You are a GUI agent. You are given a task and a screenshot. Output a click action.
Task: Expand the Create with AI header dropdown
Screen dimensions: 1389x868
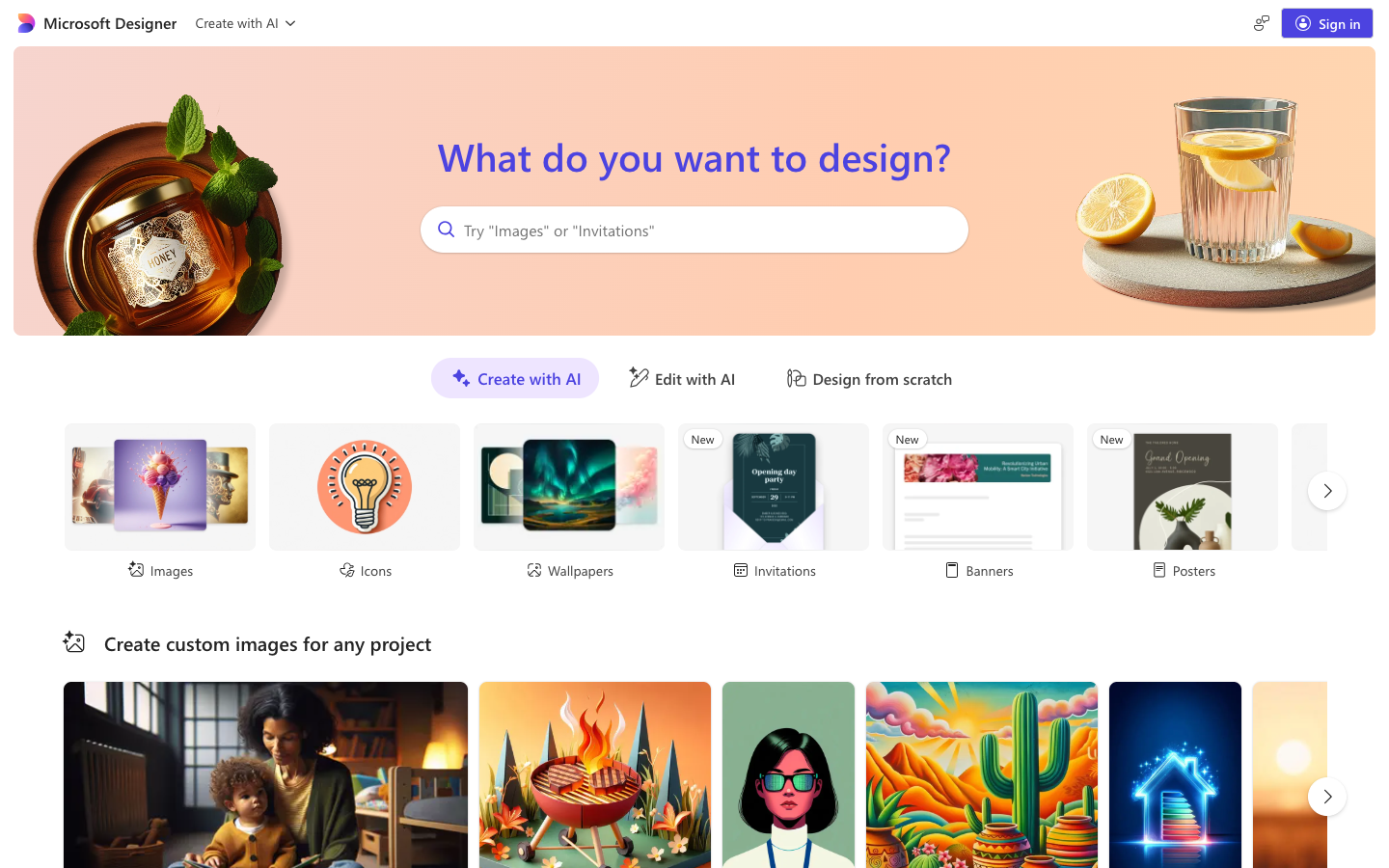[x=245, y=23]
